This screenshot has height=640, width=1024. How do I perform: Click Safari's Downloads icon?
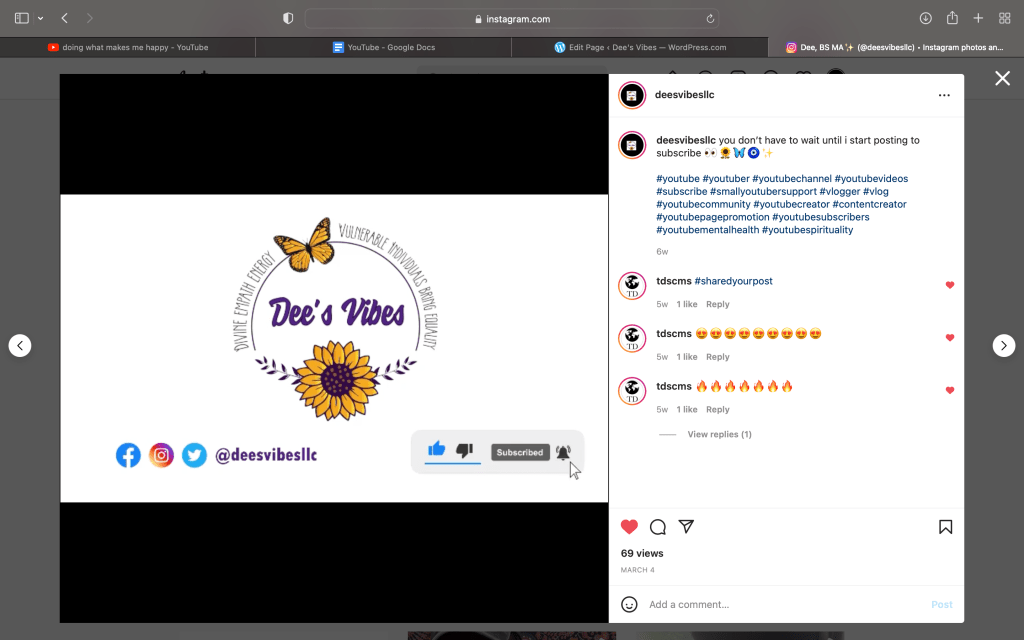(x=925, y=18)
